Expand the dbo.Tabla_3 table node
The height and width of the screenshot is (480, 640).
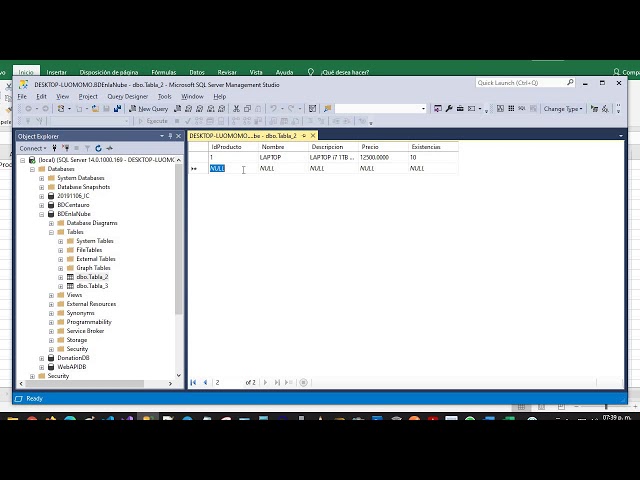pos(60,286)
